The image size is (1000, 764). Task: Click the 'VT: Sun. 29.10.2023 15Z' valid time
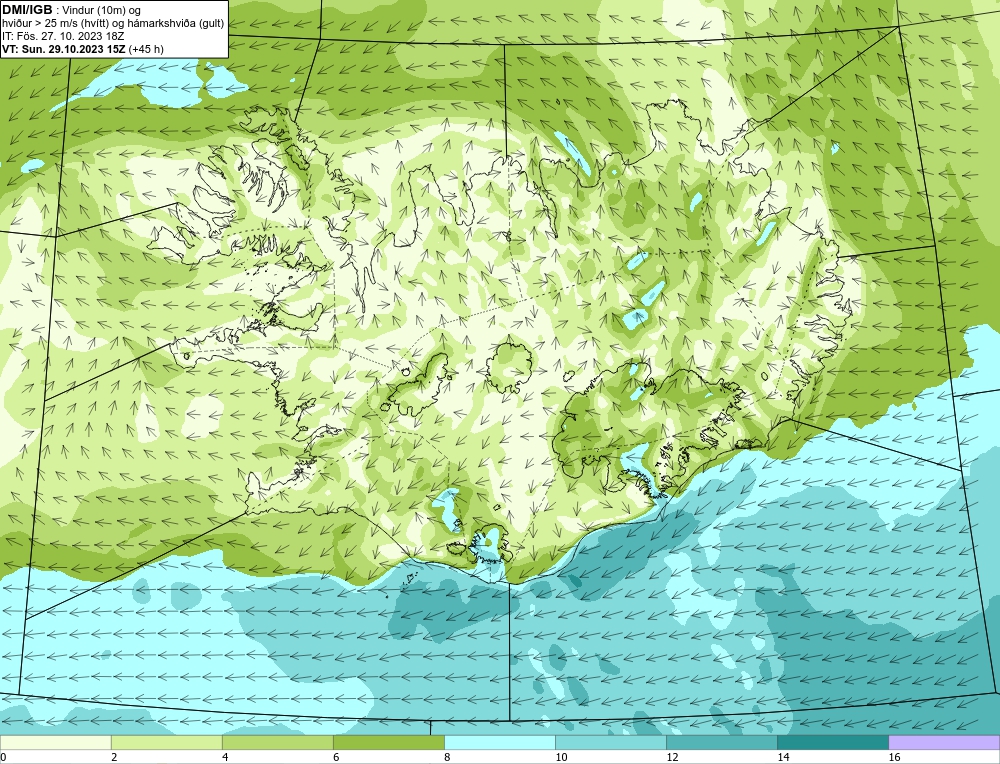coord(64,49)
